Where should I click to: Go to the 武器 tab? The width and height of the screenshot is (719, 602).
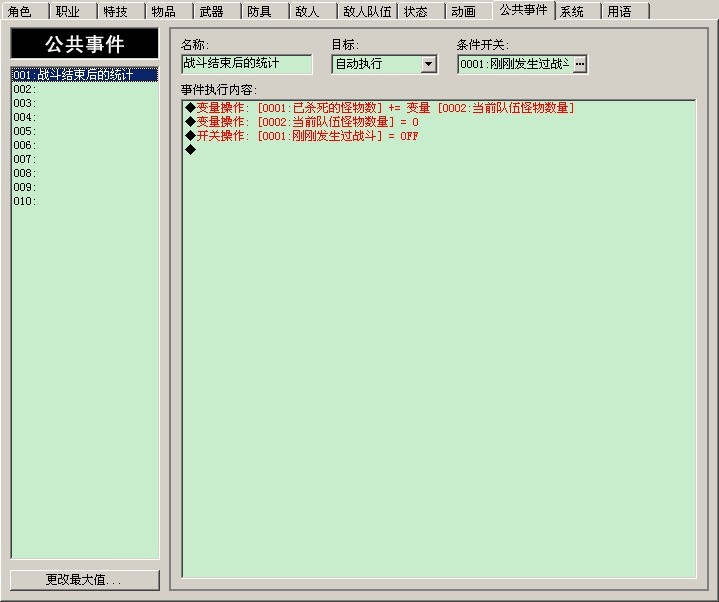[x=216, y=11]
